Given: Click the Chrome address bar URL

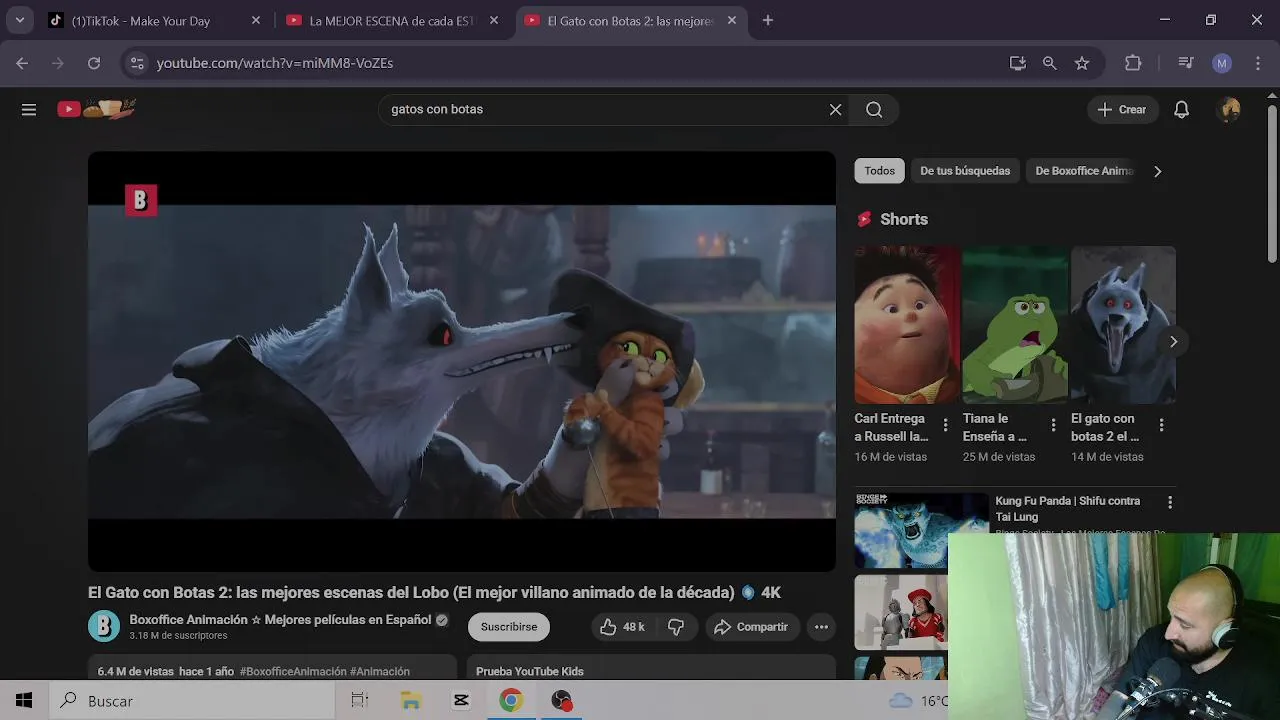Looking at the screenshot, I should 275,63.
